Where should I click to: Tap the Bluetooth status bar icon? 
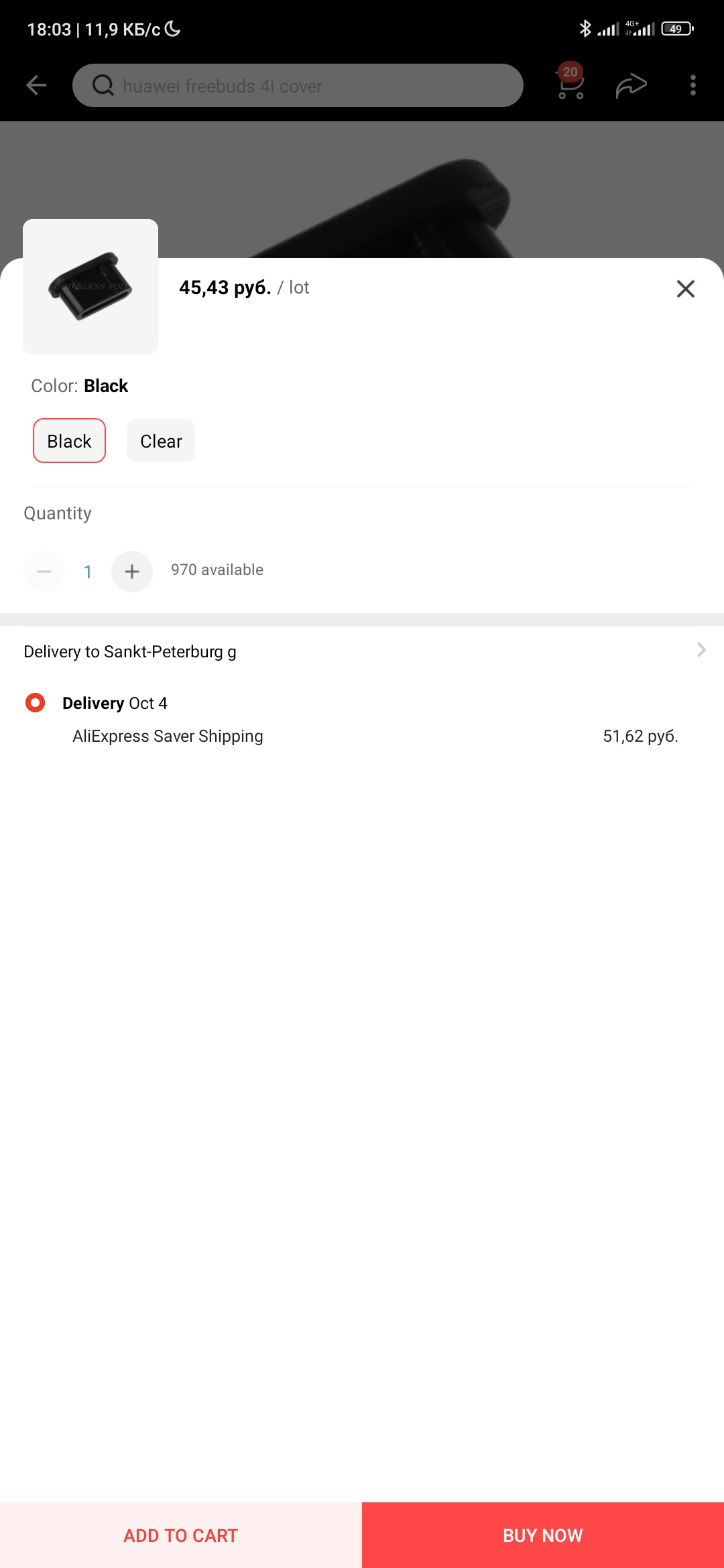pos(585,29)
